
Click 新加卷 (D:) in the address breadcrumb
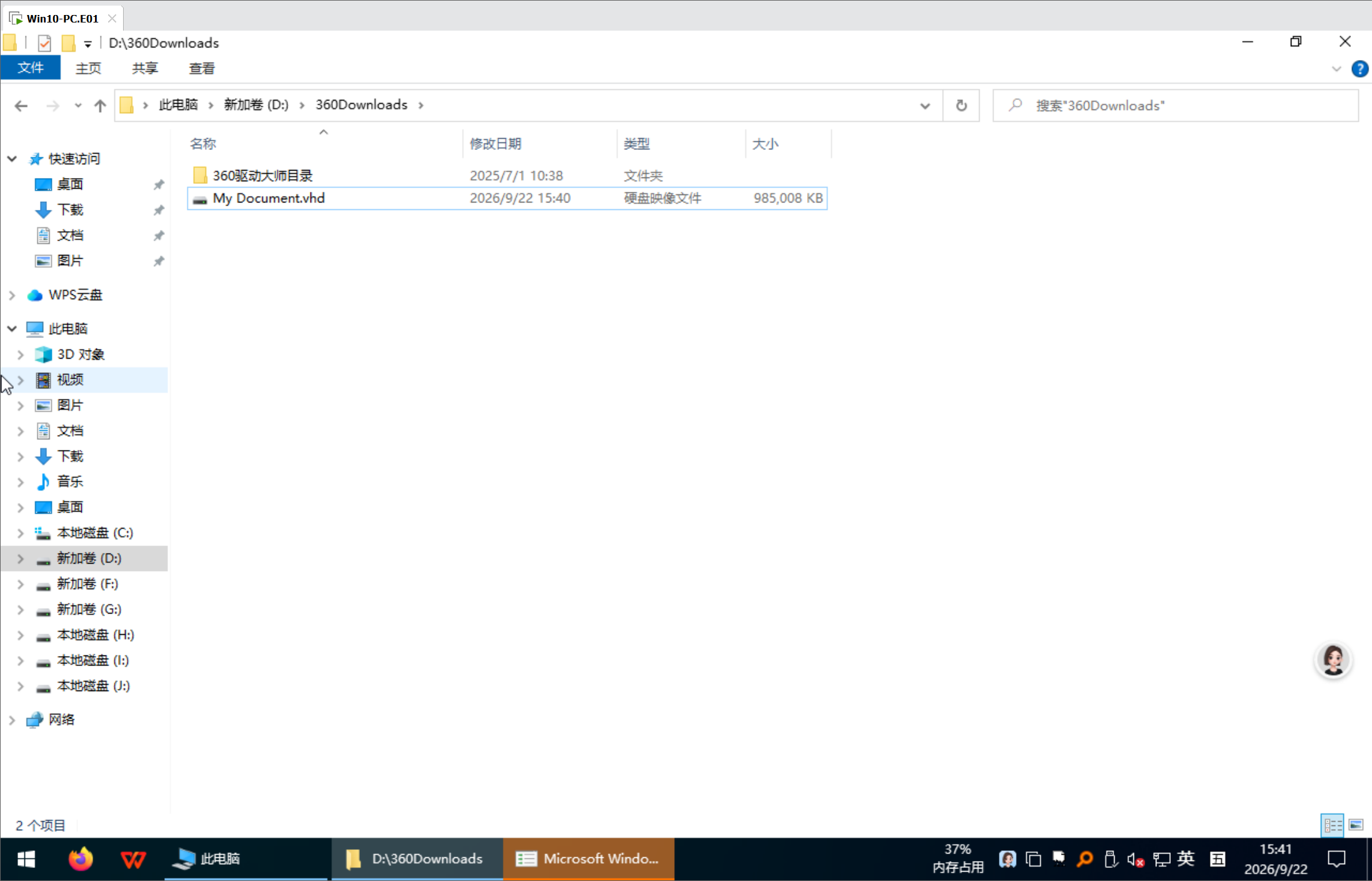[256, 105]
